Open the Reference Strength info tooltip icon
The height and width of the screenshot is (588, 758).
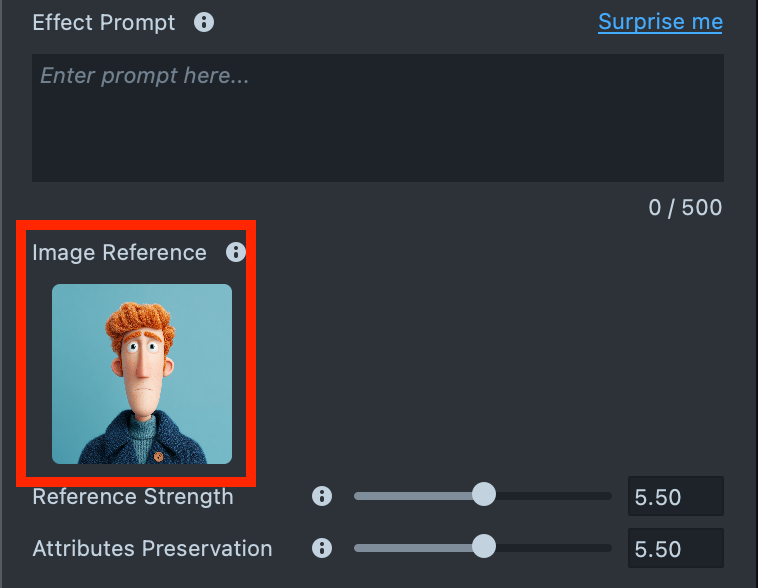tap(322, 496)
